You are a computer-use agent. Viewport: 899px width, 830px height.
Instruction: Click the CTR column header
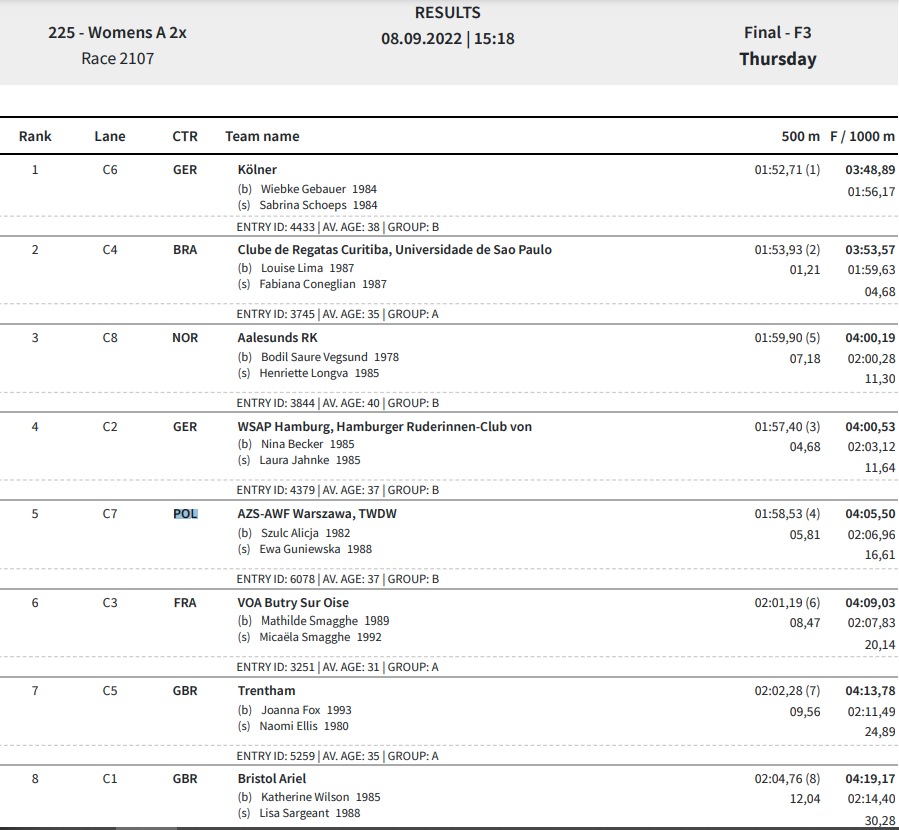pyautogui.click(x=185, y=136)
